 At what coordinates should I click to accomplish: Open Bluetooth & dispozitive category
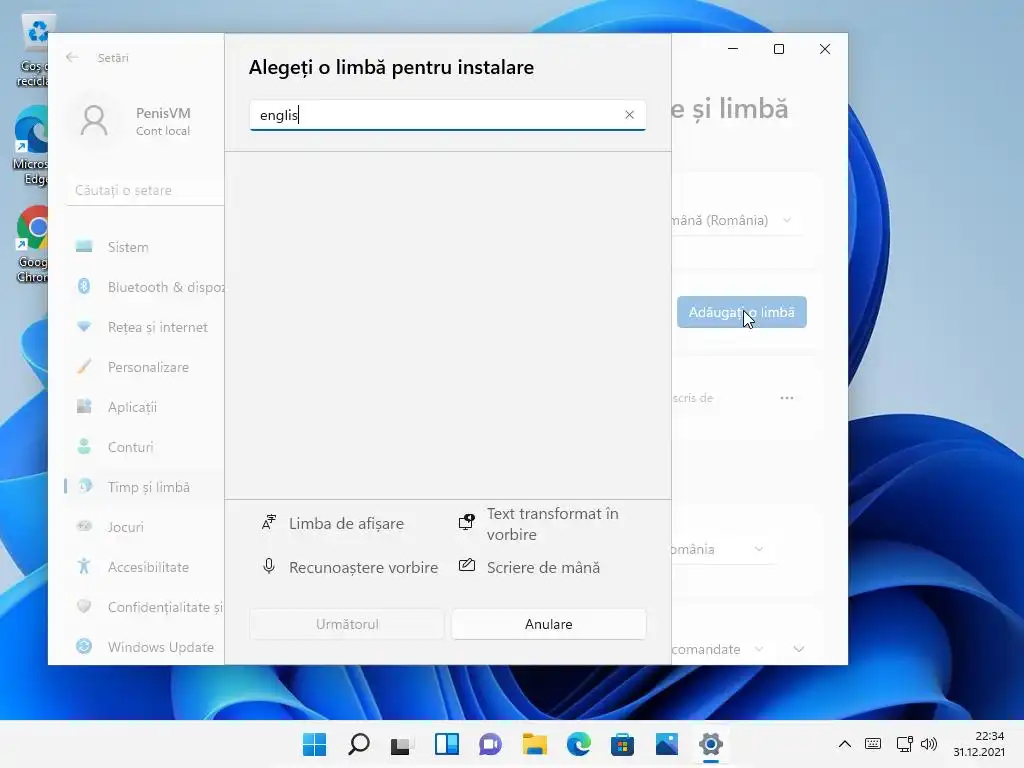[x=145, y=287]
